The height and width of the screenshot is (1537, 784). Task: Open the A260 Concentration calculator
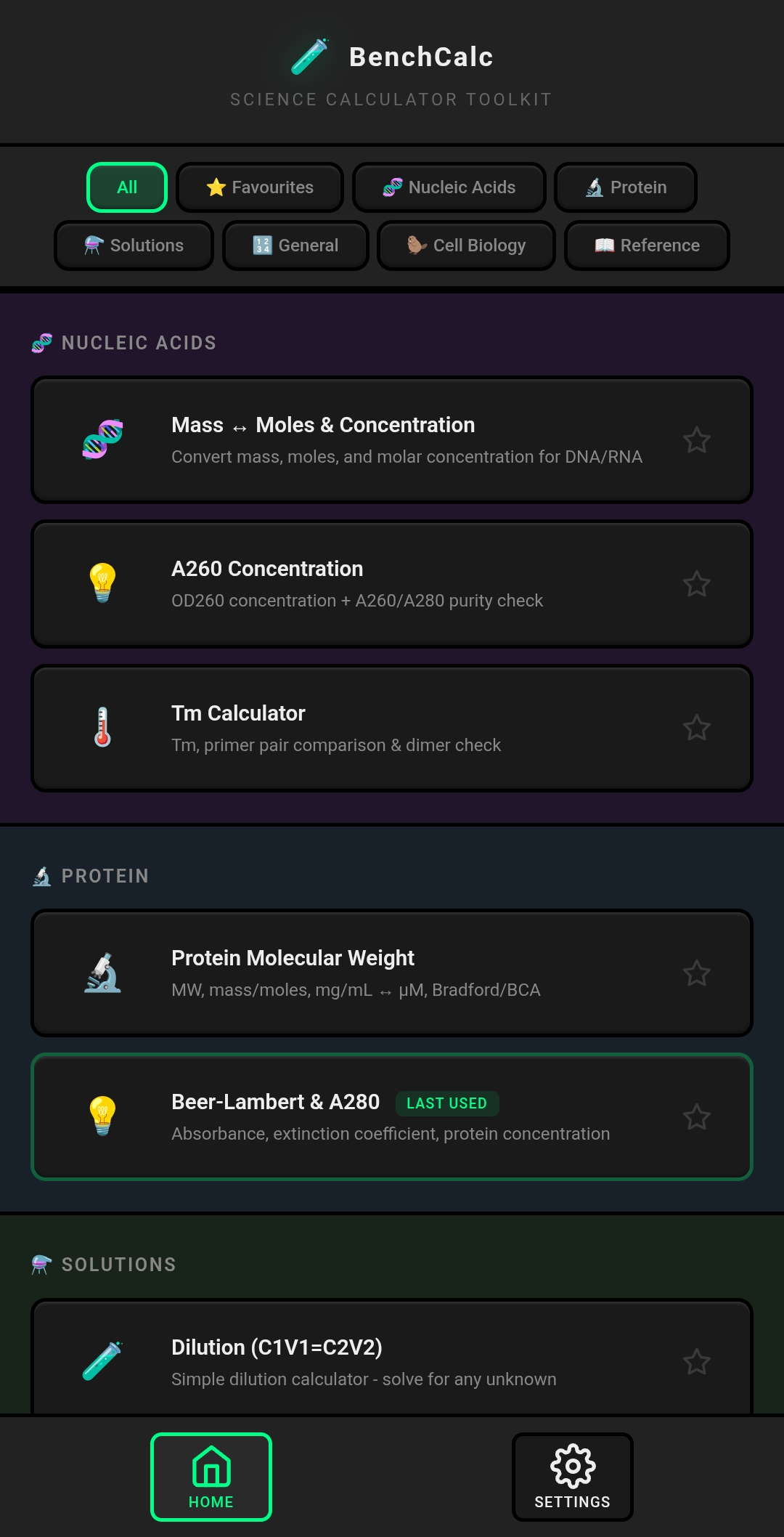click(x=392, y=583)
